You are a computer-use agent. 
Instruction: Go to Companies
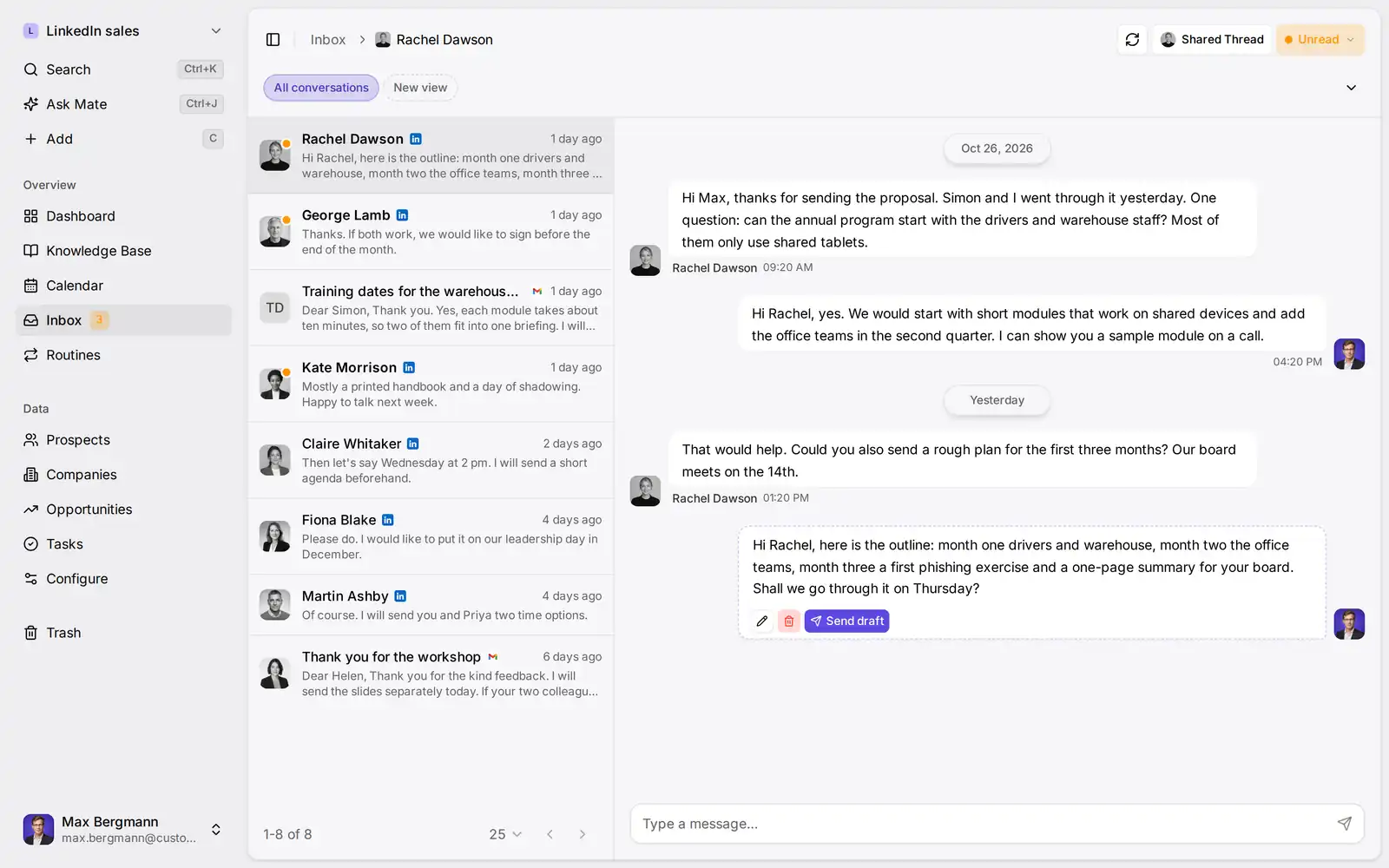123,475
